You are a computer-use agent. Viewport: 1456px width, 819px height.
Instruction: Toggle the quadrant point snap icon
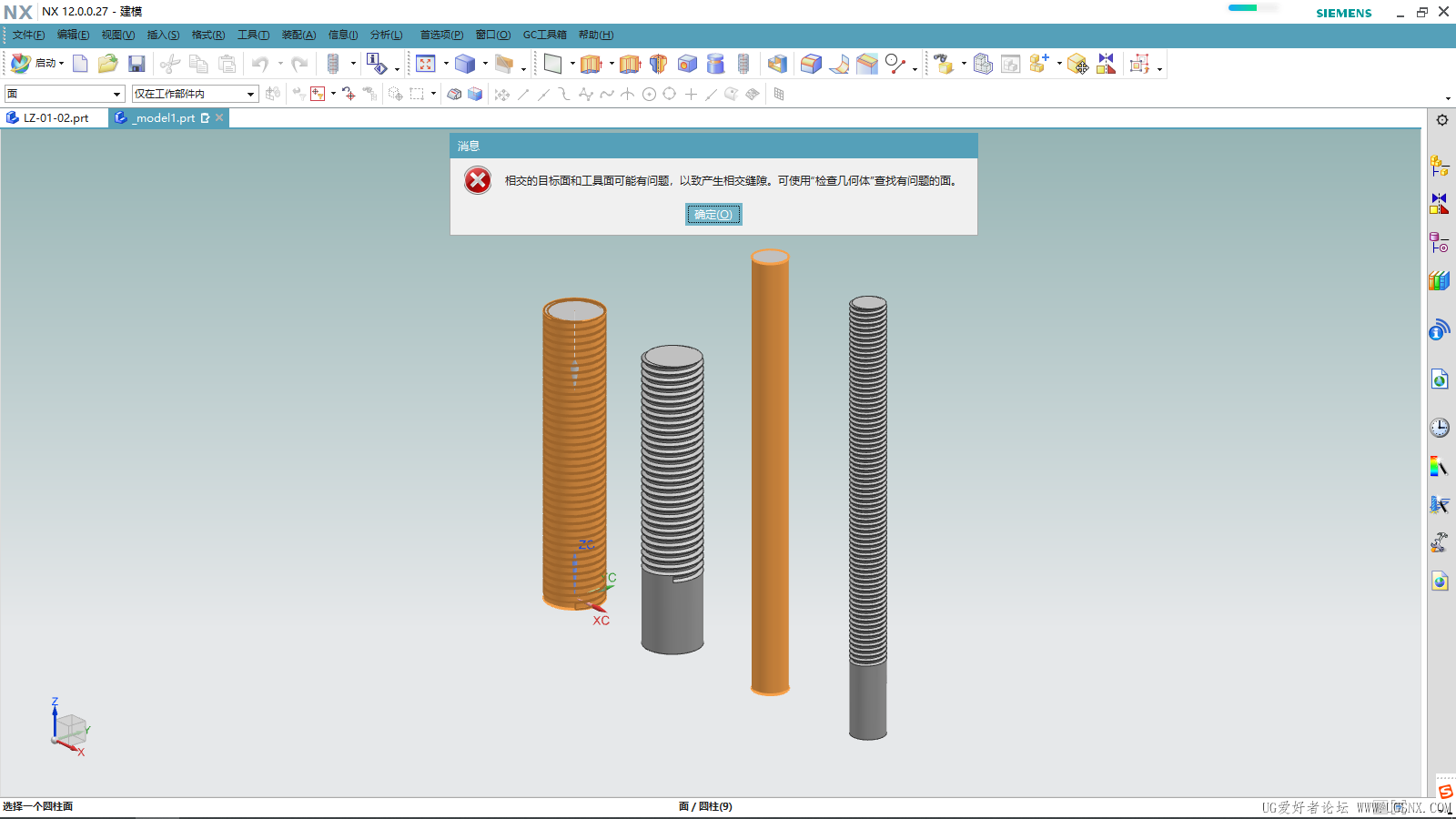670,94
